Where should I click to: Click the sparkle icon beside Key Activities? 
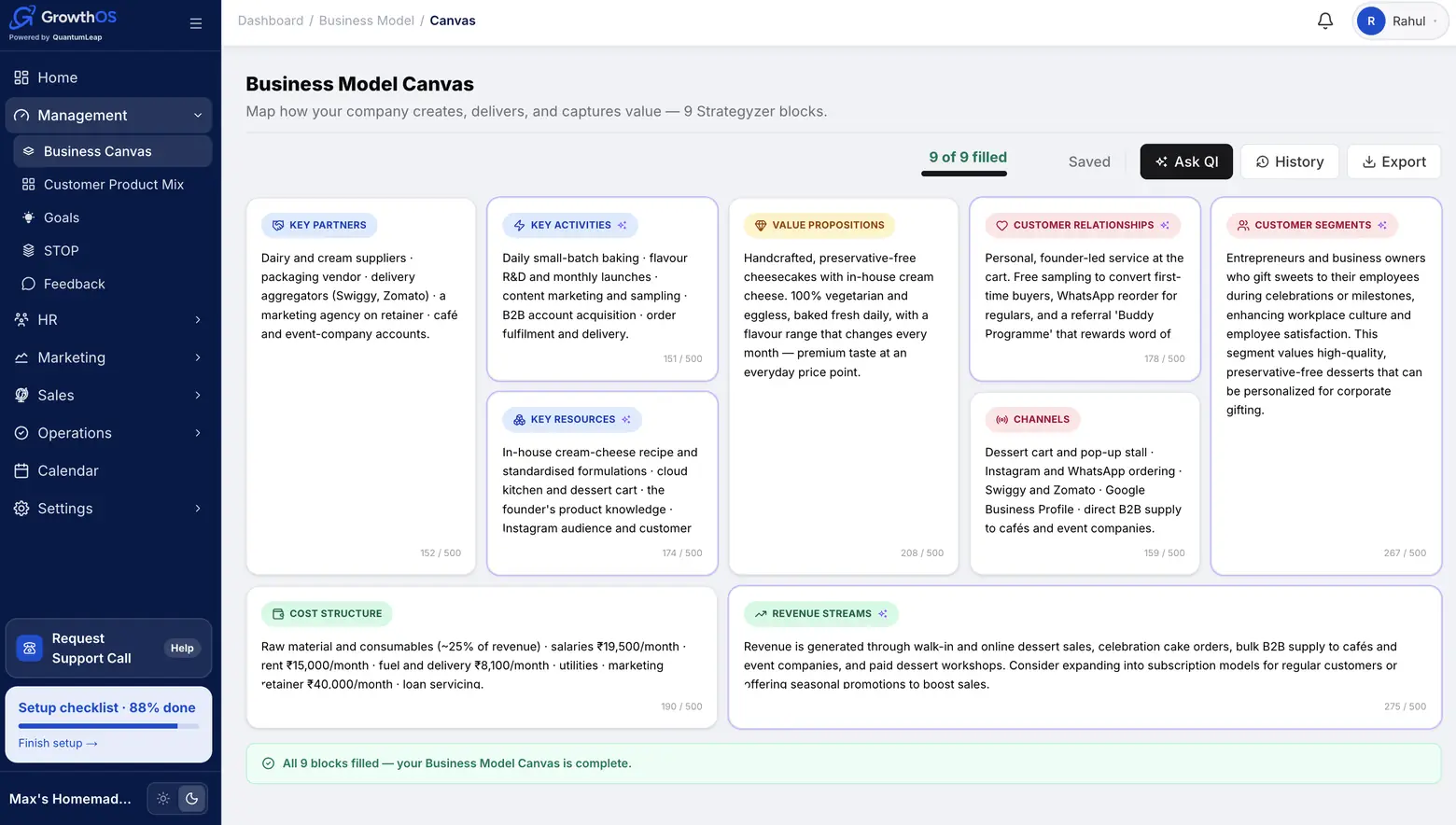(x=623, y=225)
